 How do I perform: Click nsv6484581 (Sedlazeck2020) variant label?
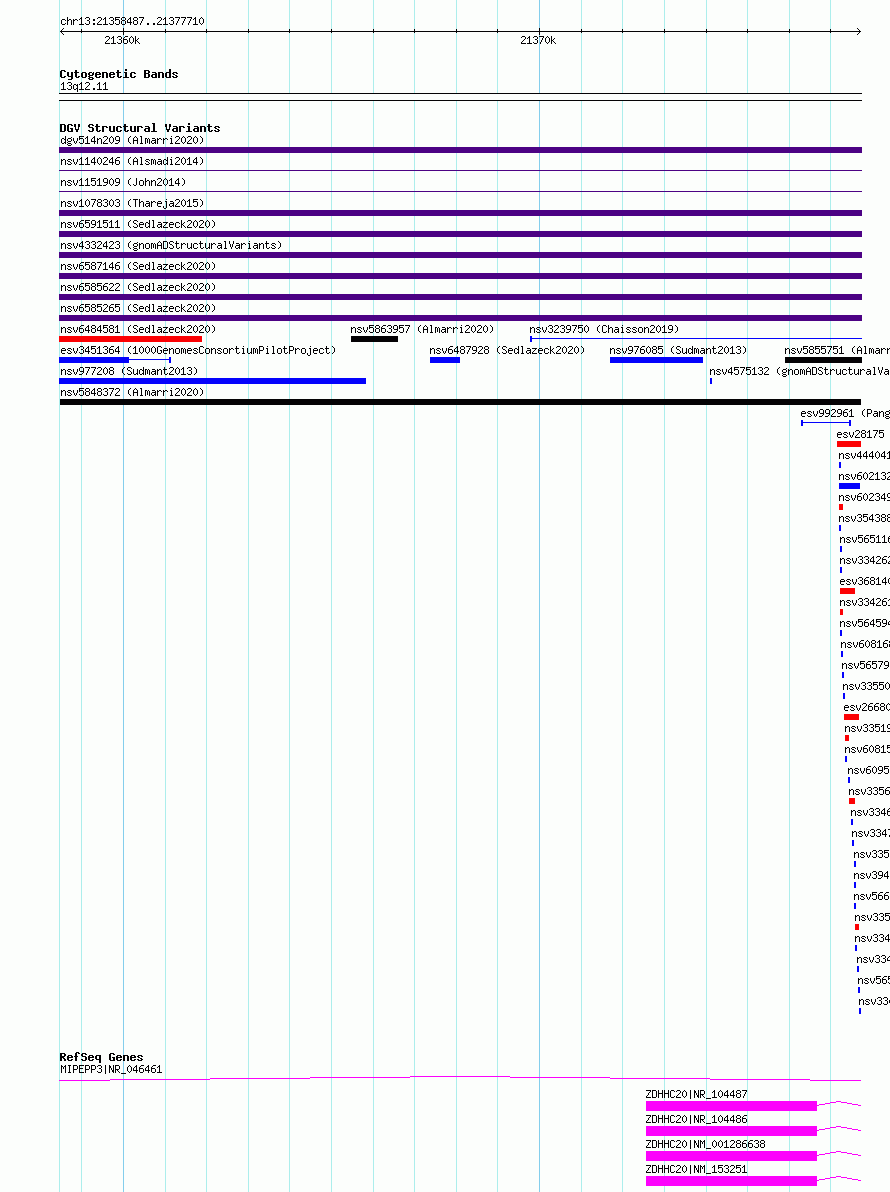click(138, 330)
